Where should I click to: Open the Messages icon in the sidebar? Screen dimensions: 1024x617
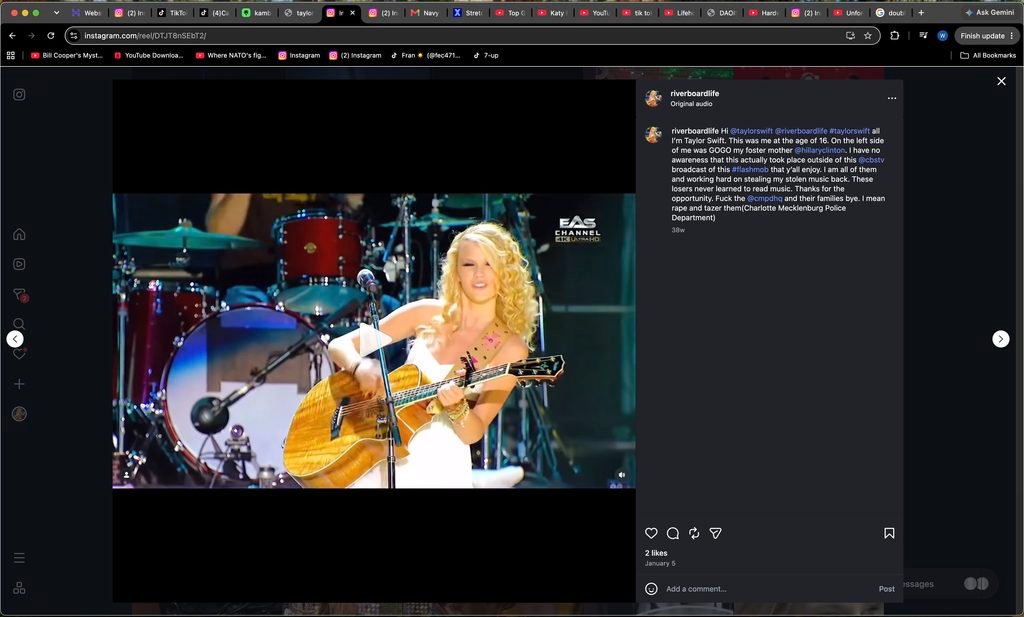[x=20, y=294]
